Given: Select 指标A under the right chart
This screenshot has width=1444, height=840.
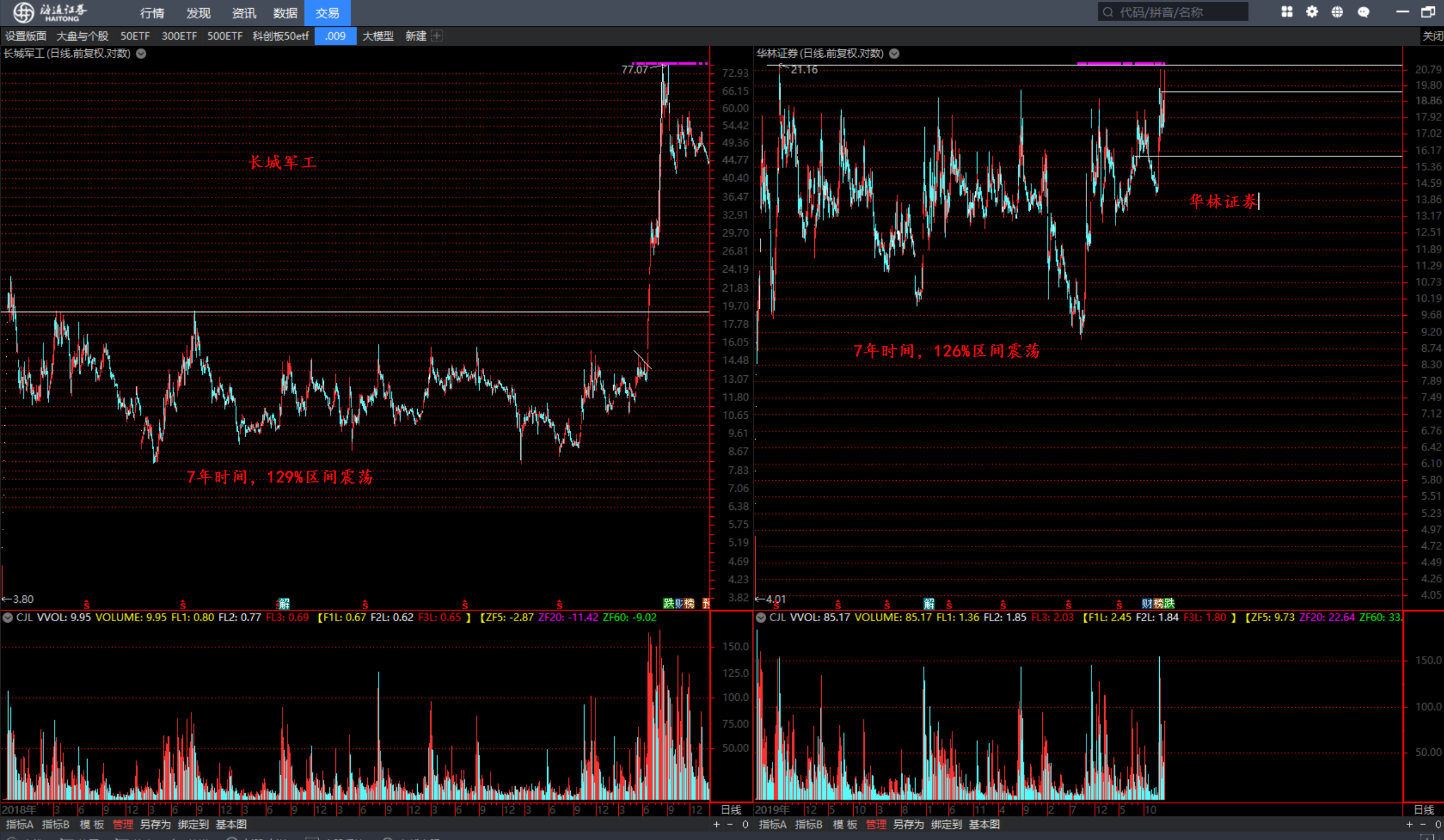Looking at the screenshot, I should coord(772,825).
